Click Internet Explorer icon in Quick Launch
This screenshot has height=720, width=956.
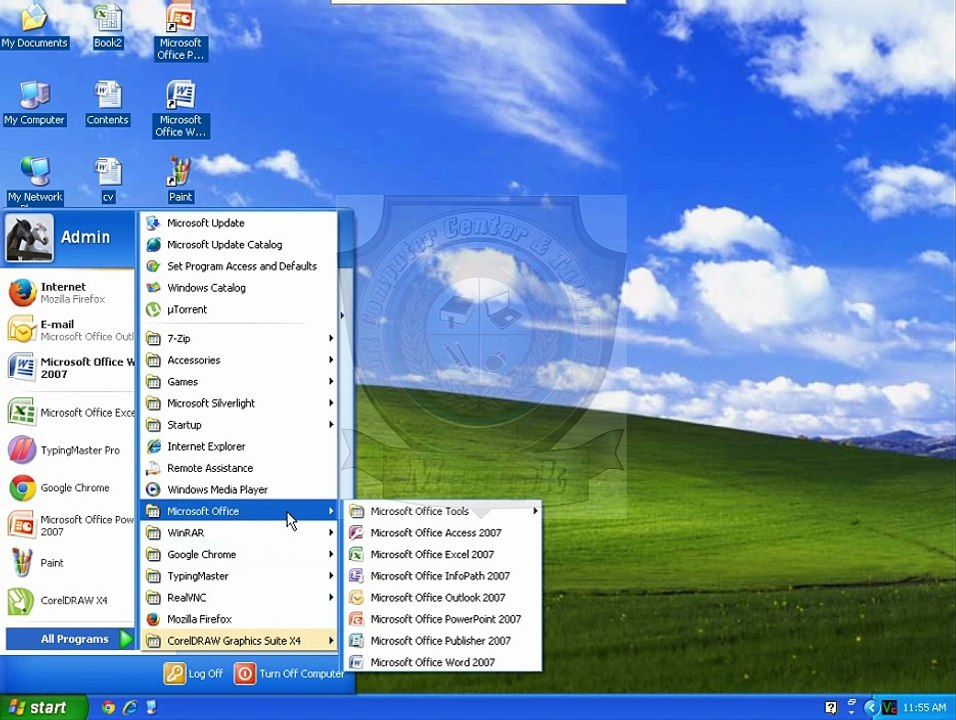pos(130,707)
